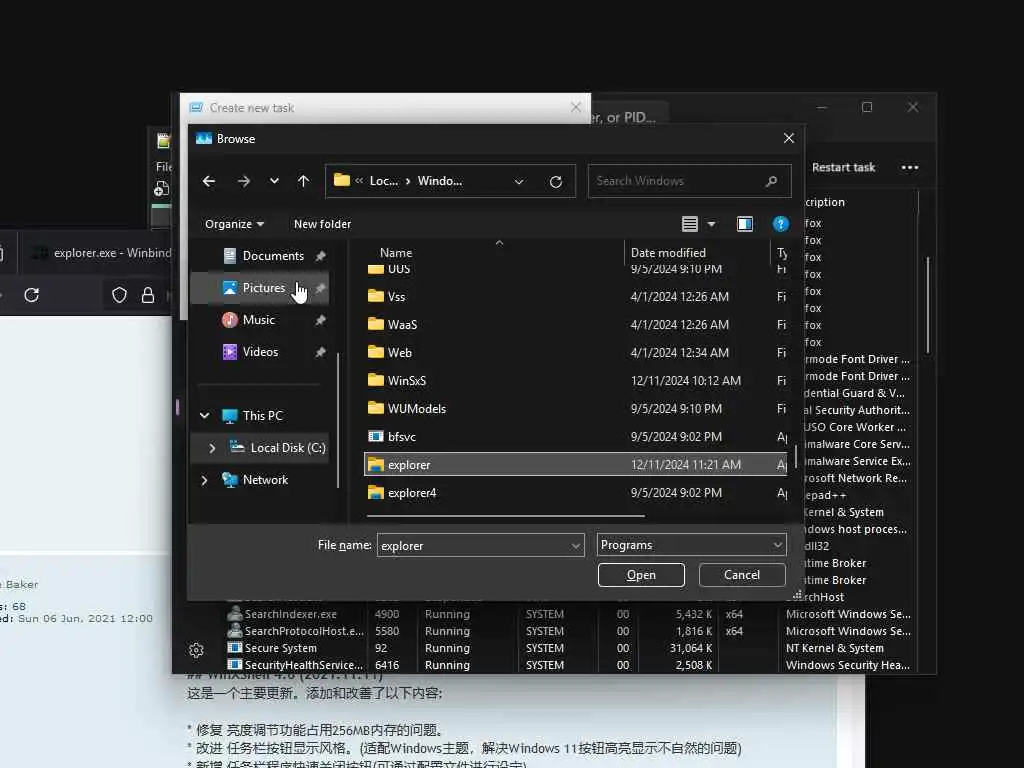Select Network in navigation pane

[265, 480]
